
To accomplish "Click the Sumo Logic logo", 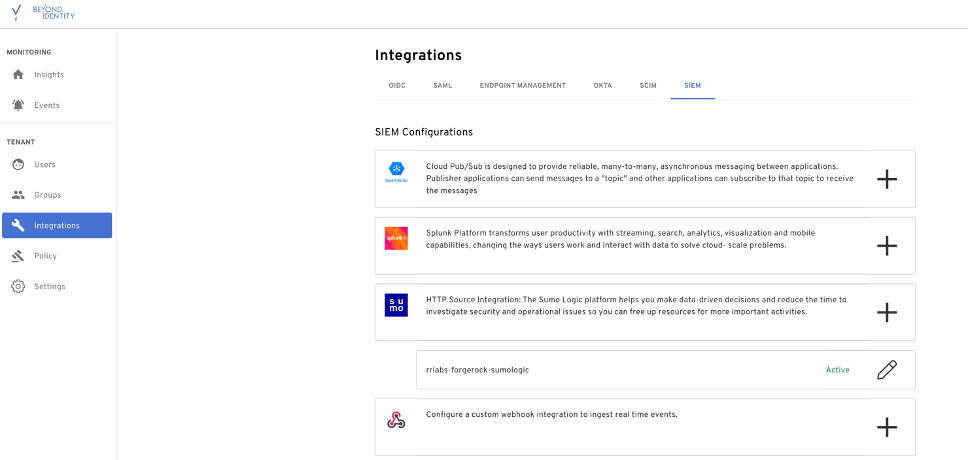I will (396, 305).
